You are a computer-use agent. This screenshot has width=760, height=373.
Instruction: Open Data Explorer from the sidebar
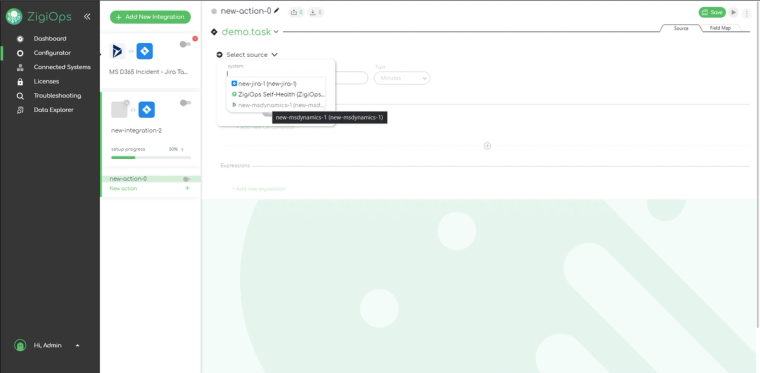[x=53, y=110]
